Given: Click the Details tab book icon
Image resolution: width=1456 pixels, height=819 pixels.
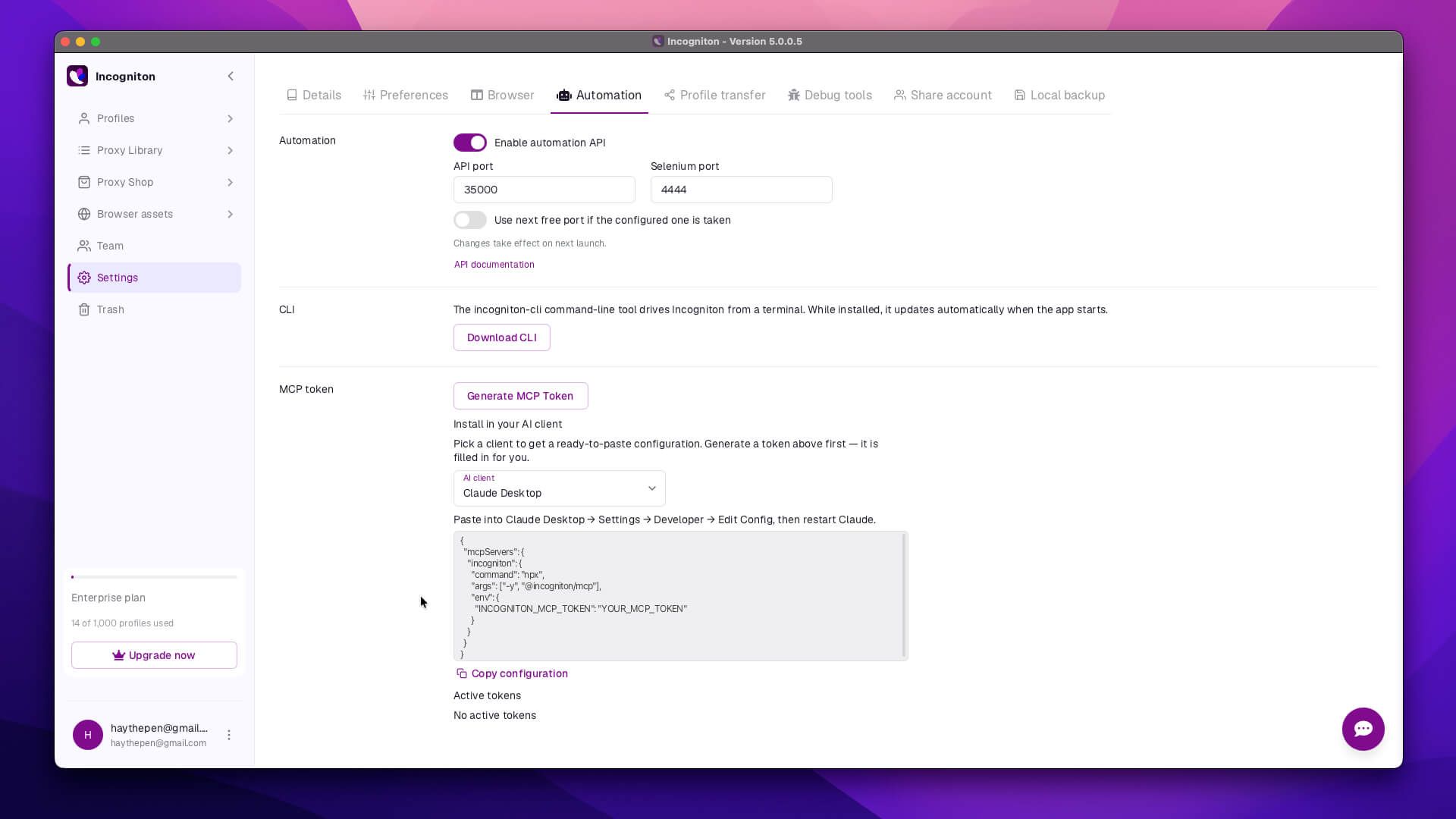Looking at the screenshot, I should coord(292,95).
